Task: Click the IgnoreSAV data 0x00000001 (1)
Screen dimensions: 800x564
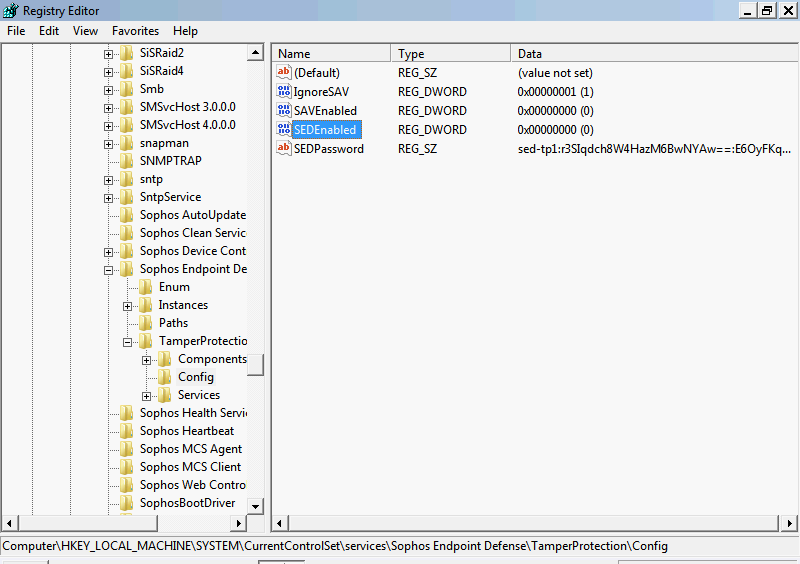Action: click(x=555, y=92)
